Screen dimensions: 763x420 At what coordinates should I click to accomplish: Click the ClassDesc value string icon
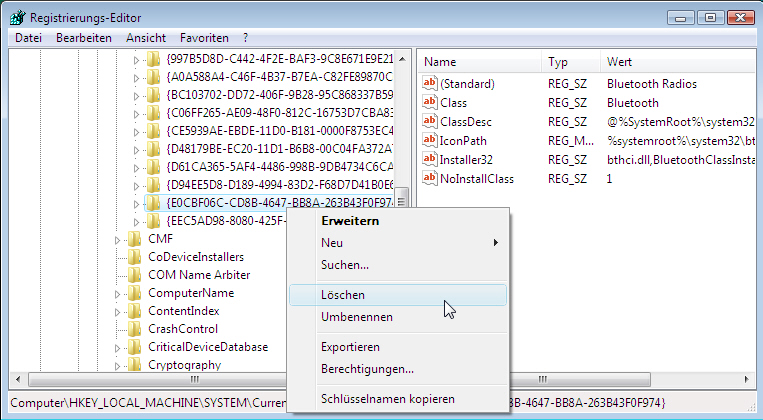430,121
